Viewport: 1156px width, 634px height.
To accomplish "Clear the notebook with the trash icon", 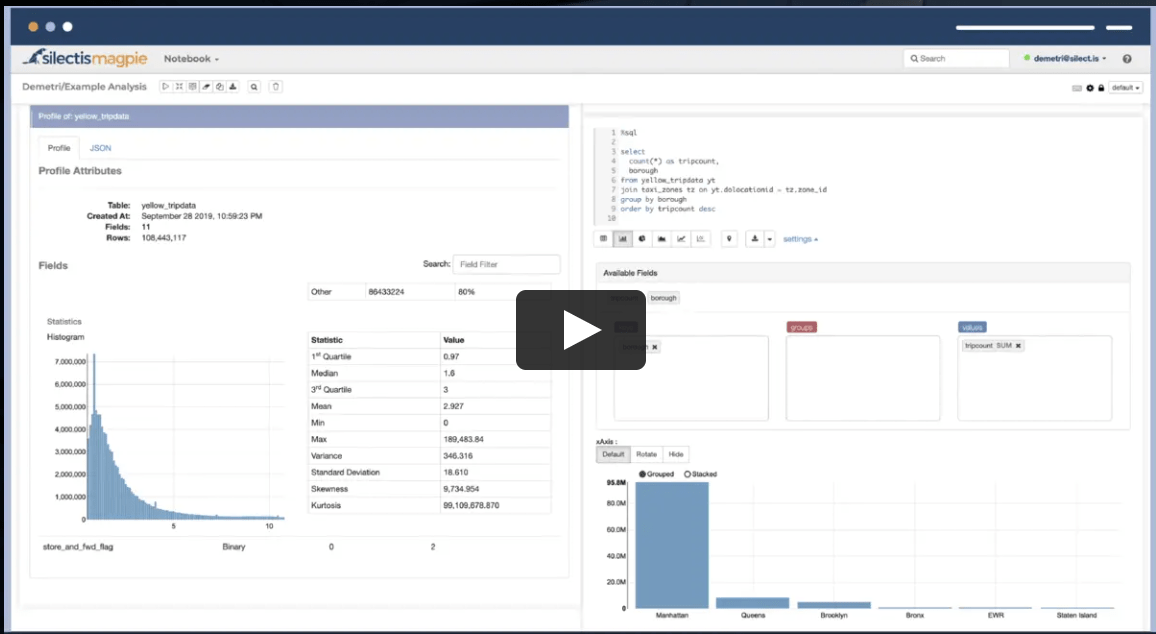I will tap(275, 86).
